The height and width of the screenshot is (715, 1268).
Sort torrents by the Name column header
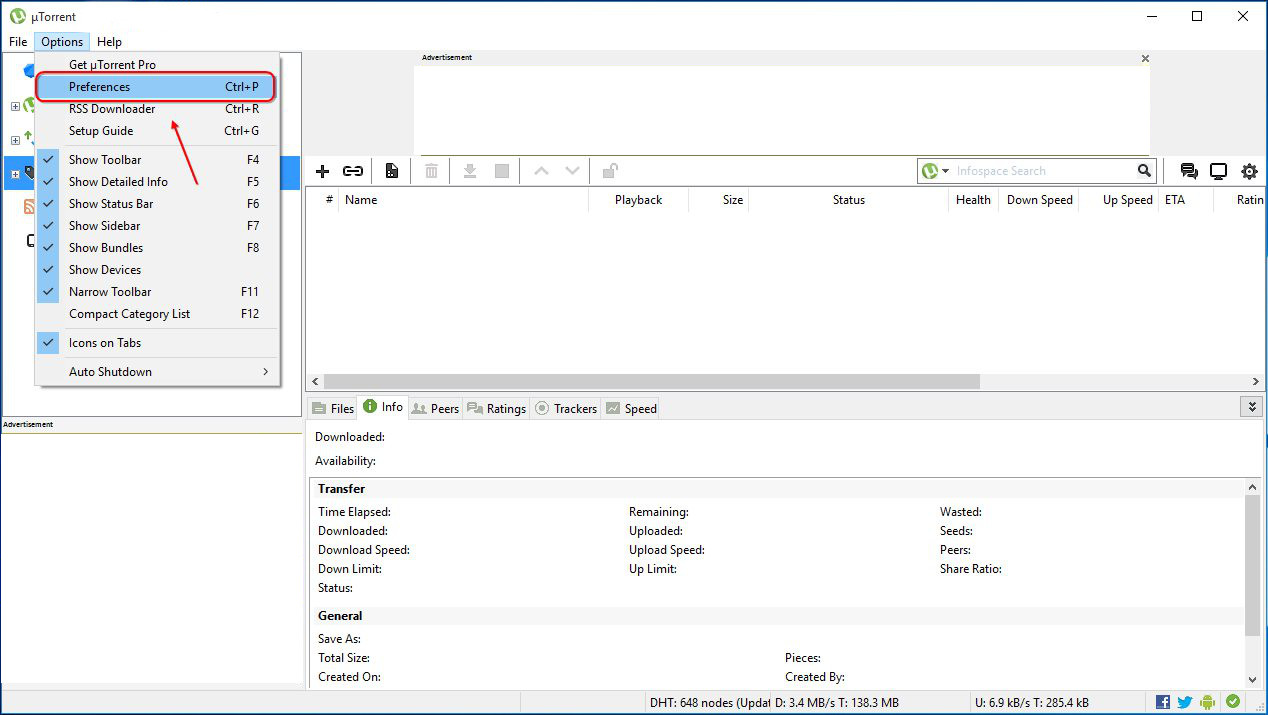point(463,200)
